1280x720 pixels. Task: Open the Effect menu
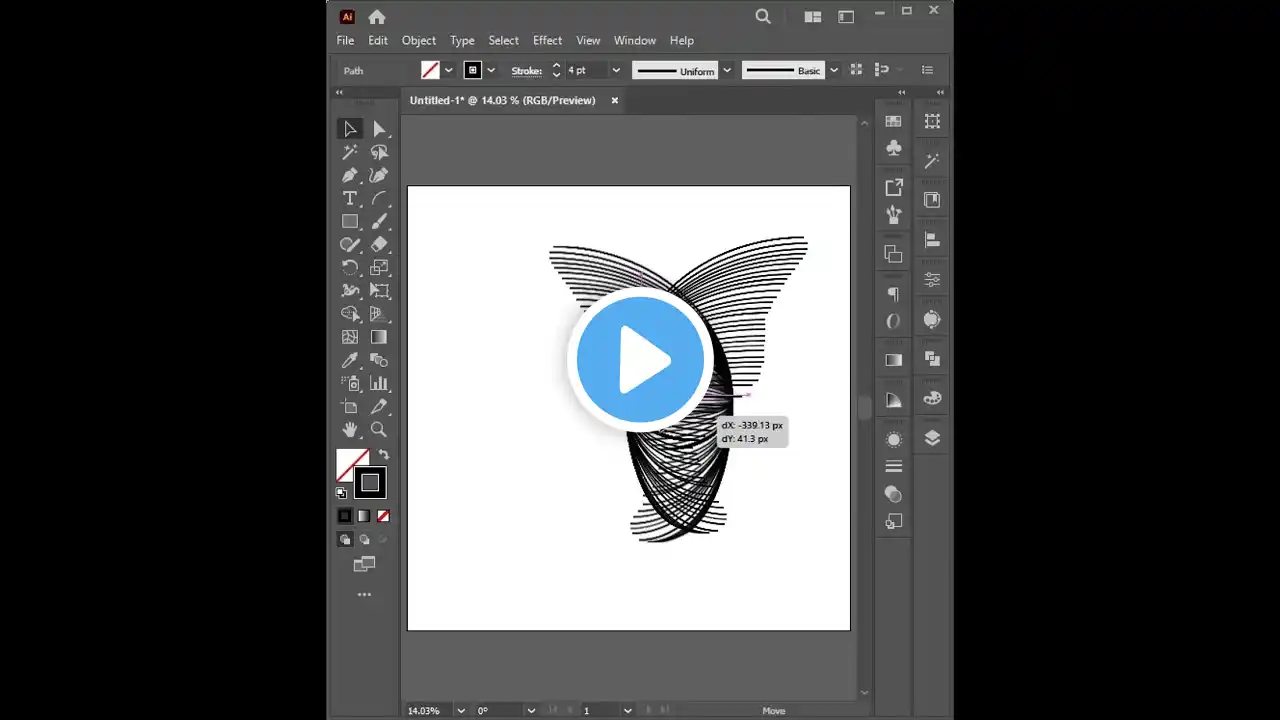[x=547, y=40]
